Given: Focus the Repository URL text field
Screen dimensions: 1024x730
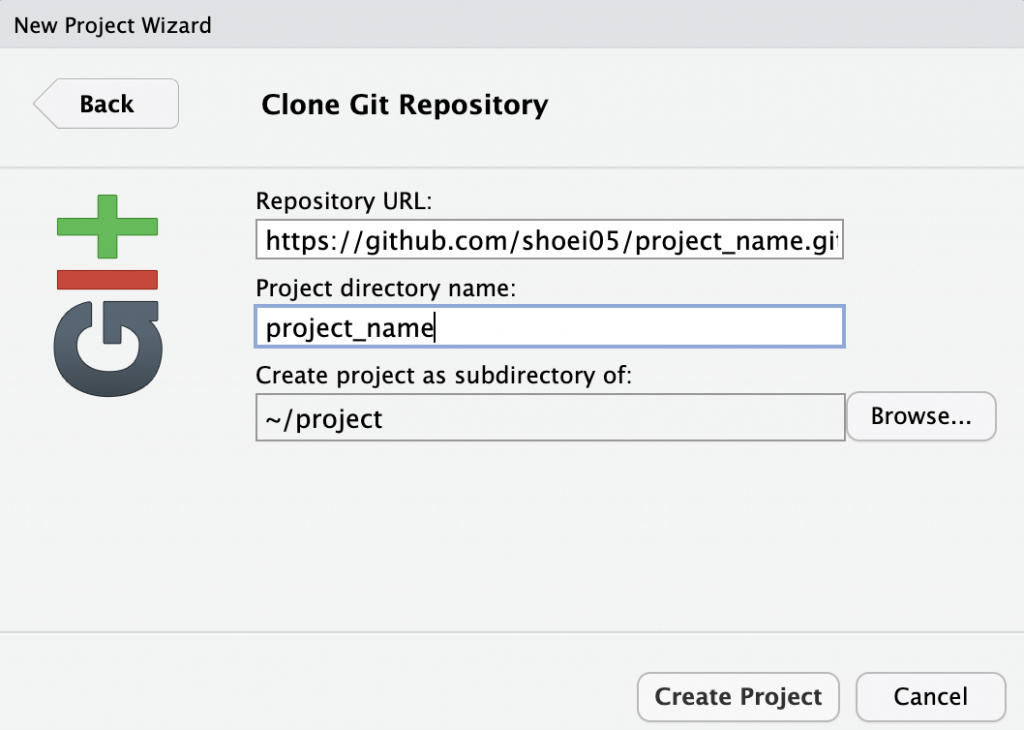Looking at the screenshot, I should [549, 241].
